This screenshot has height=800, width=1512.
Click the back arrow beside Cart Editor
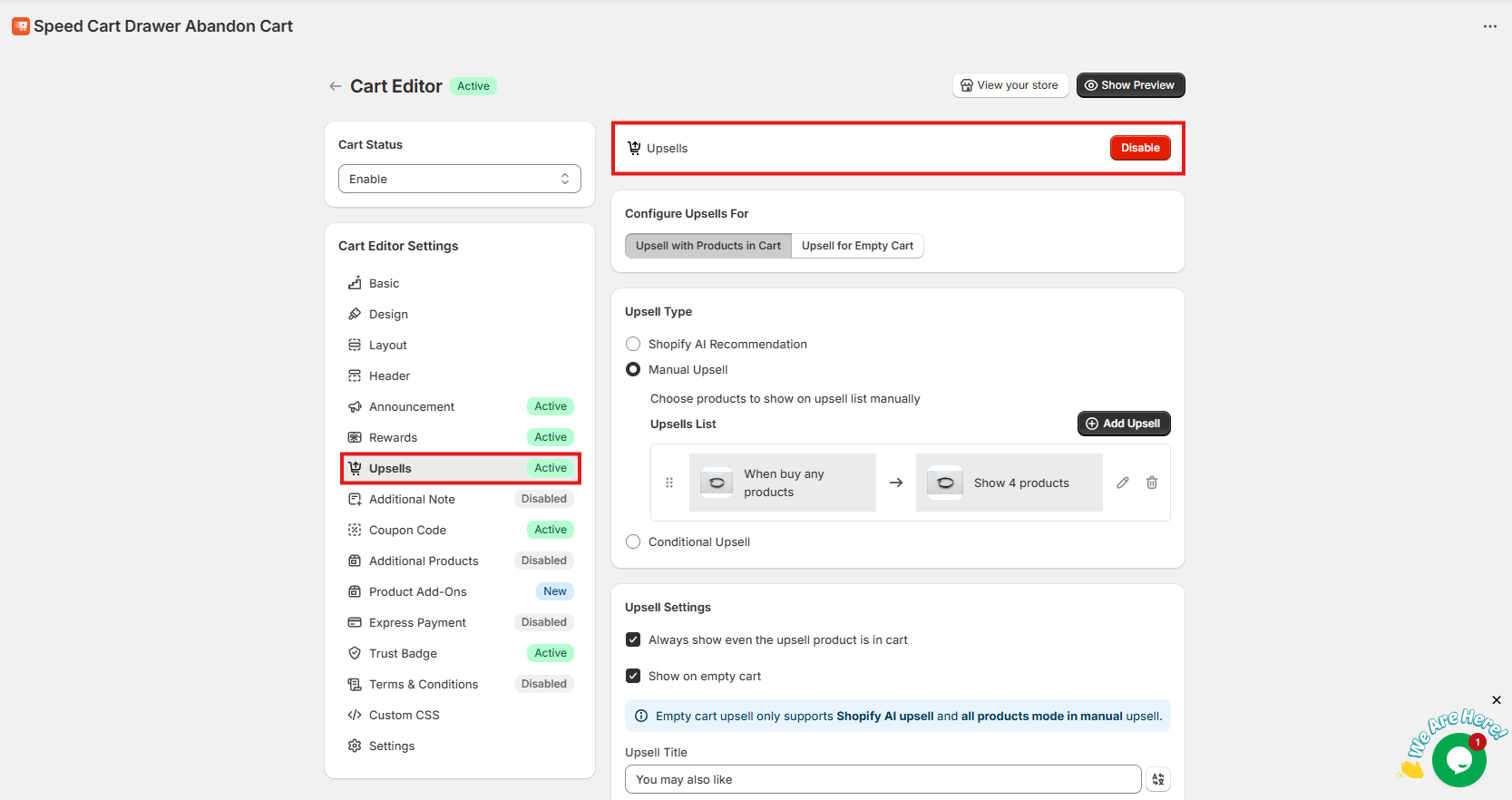[x=335, y=86]
